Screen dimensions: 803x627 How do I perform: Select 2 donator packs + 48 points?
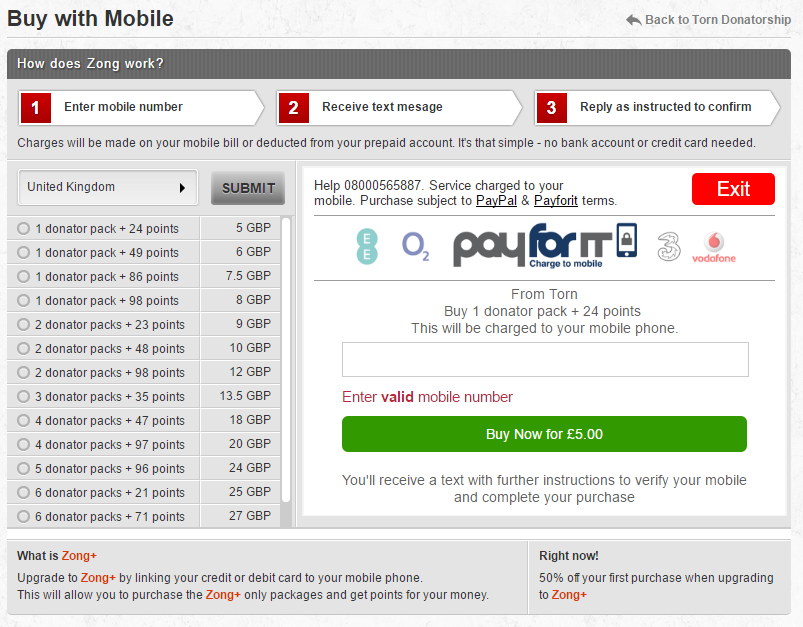click(24, 348)
